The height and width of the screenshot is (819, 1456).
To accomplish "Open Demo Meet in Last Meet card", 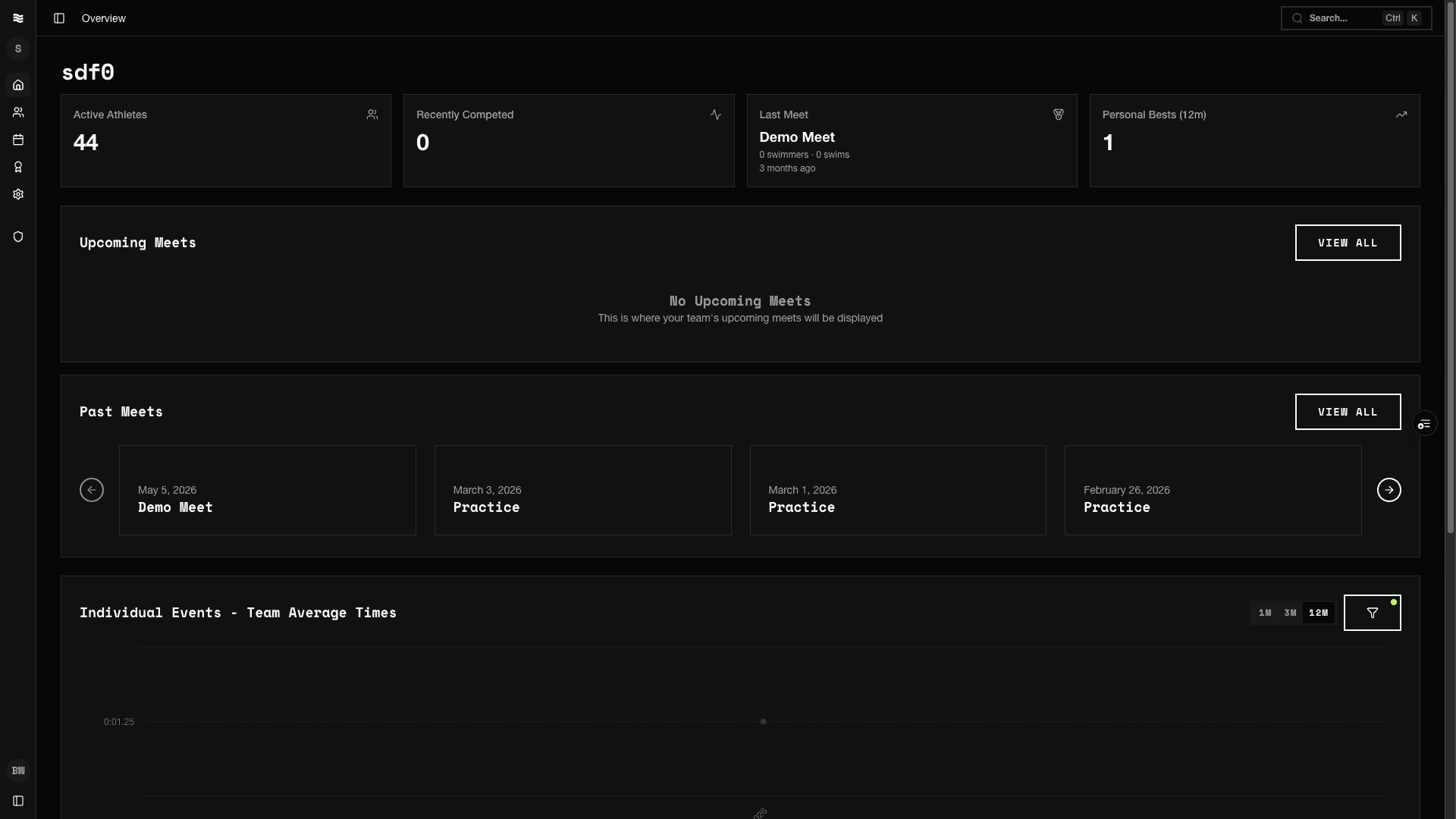I will point(797,137).
